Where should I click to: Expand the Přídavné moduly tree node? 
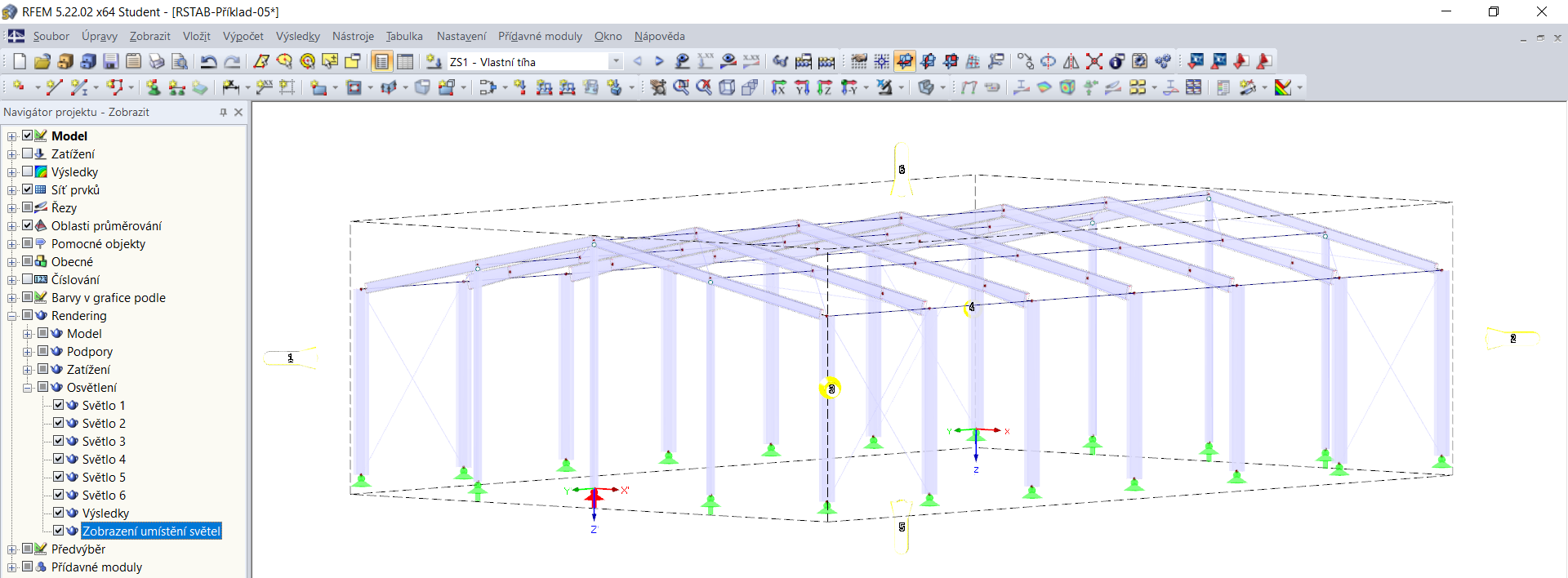[12, 567]
